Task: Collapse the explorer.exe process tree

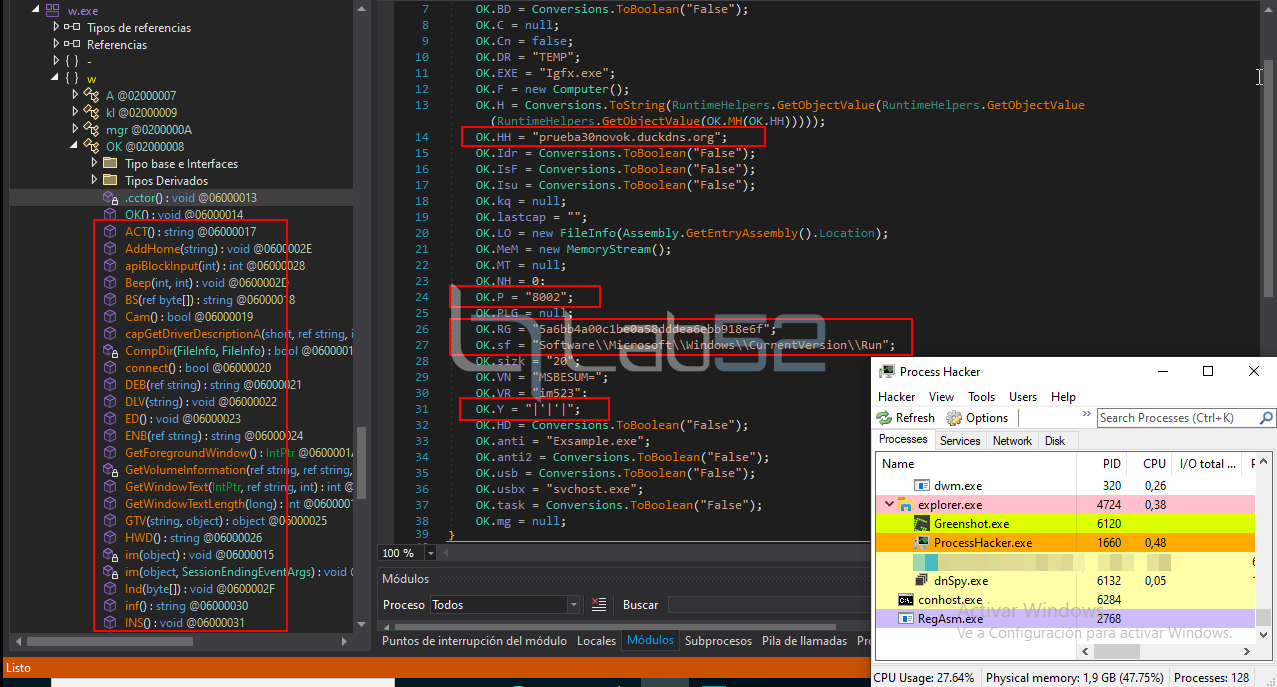Action: [x=889, y=505]
